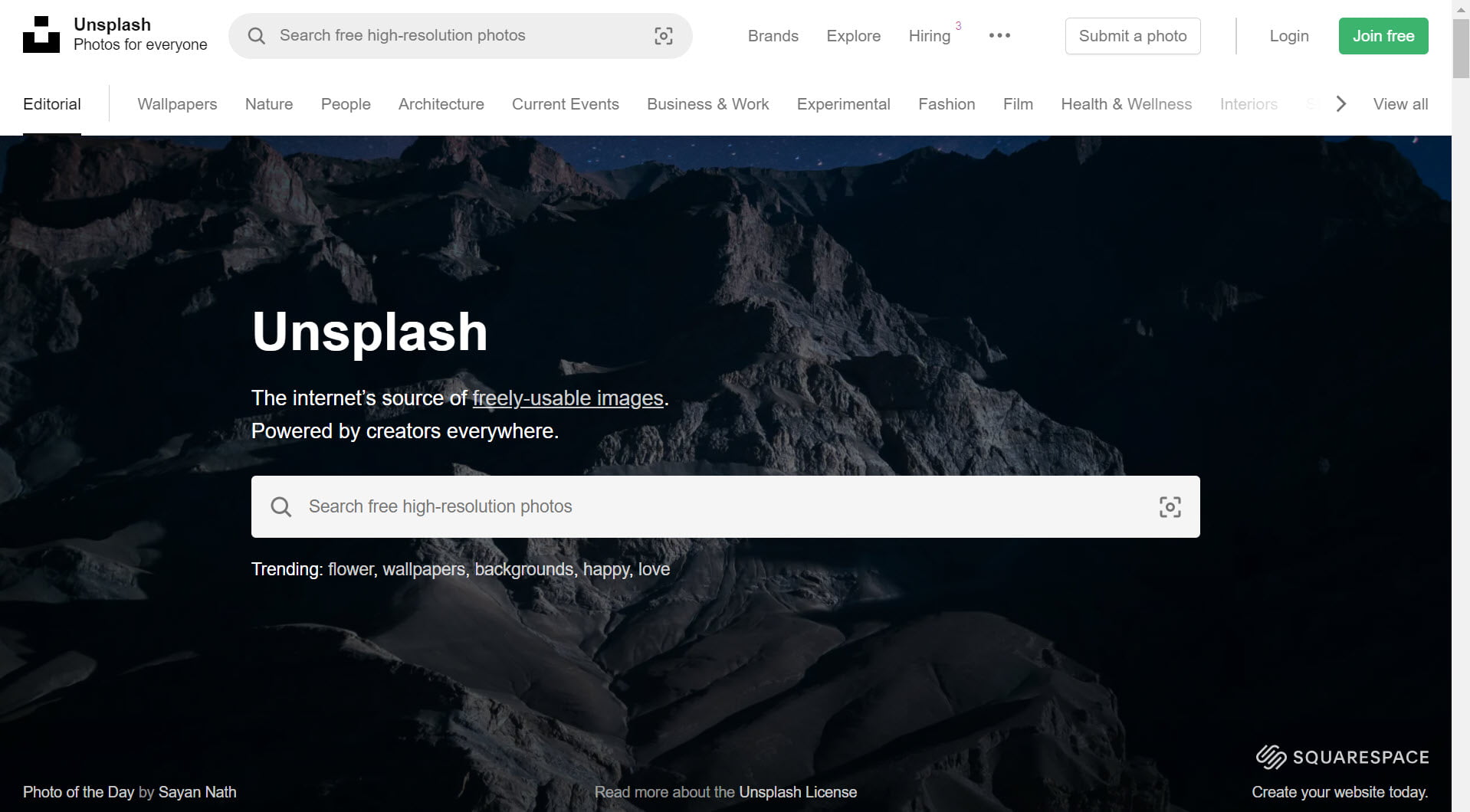The height and width of the screenshot is (812, 1470).
Task: Open the three-dots more menu
Action: point(999,36)
